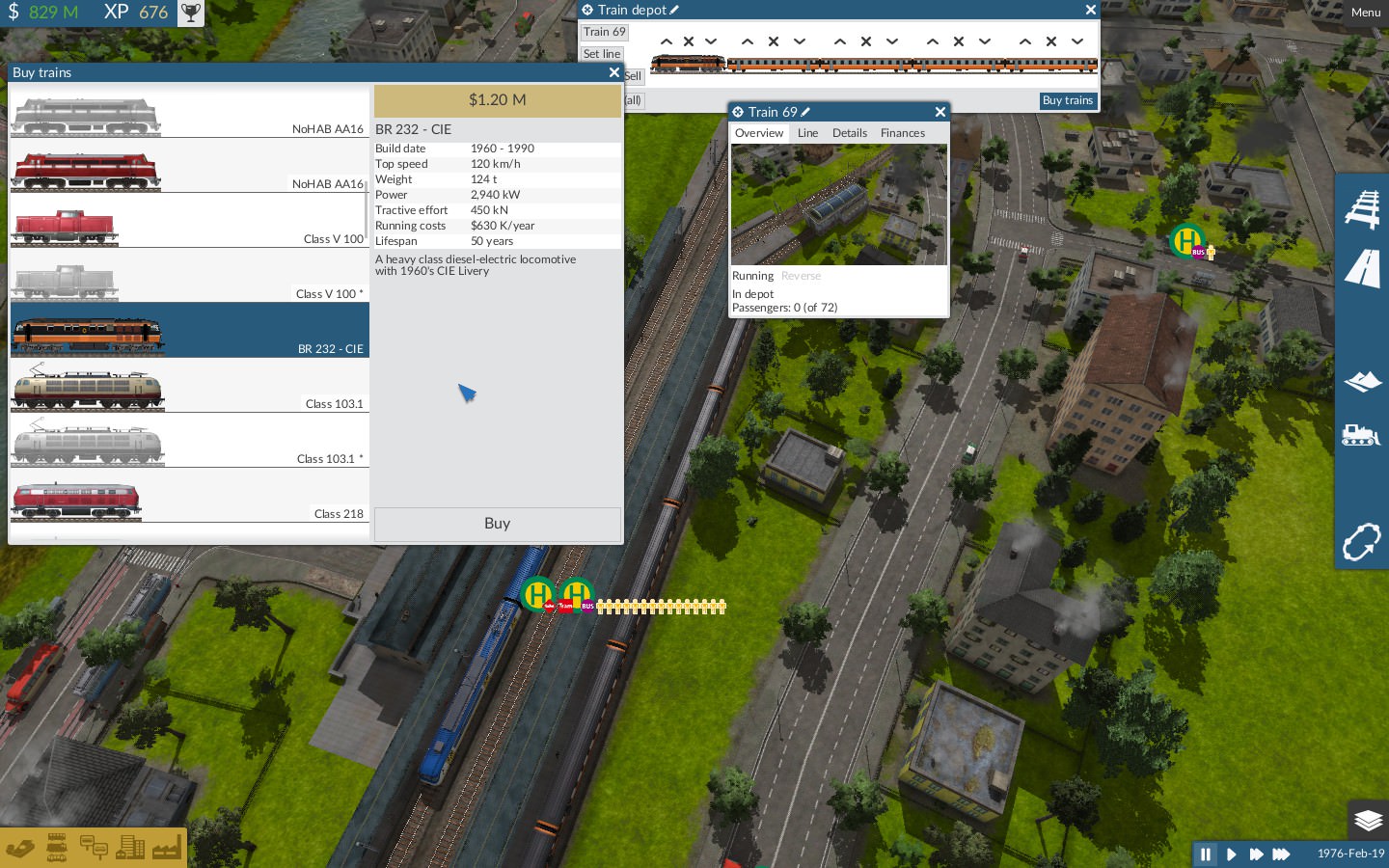
Task: Switch to the Details tab
Action: (850, 133)
